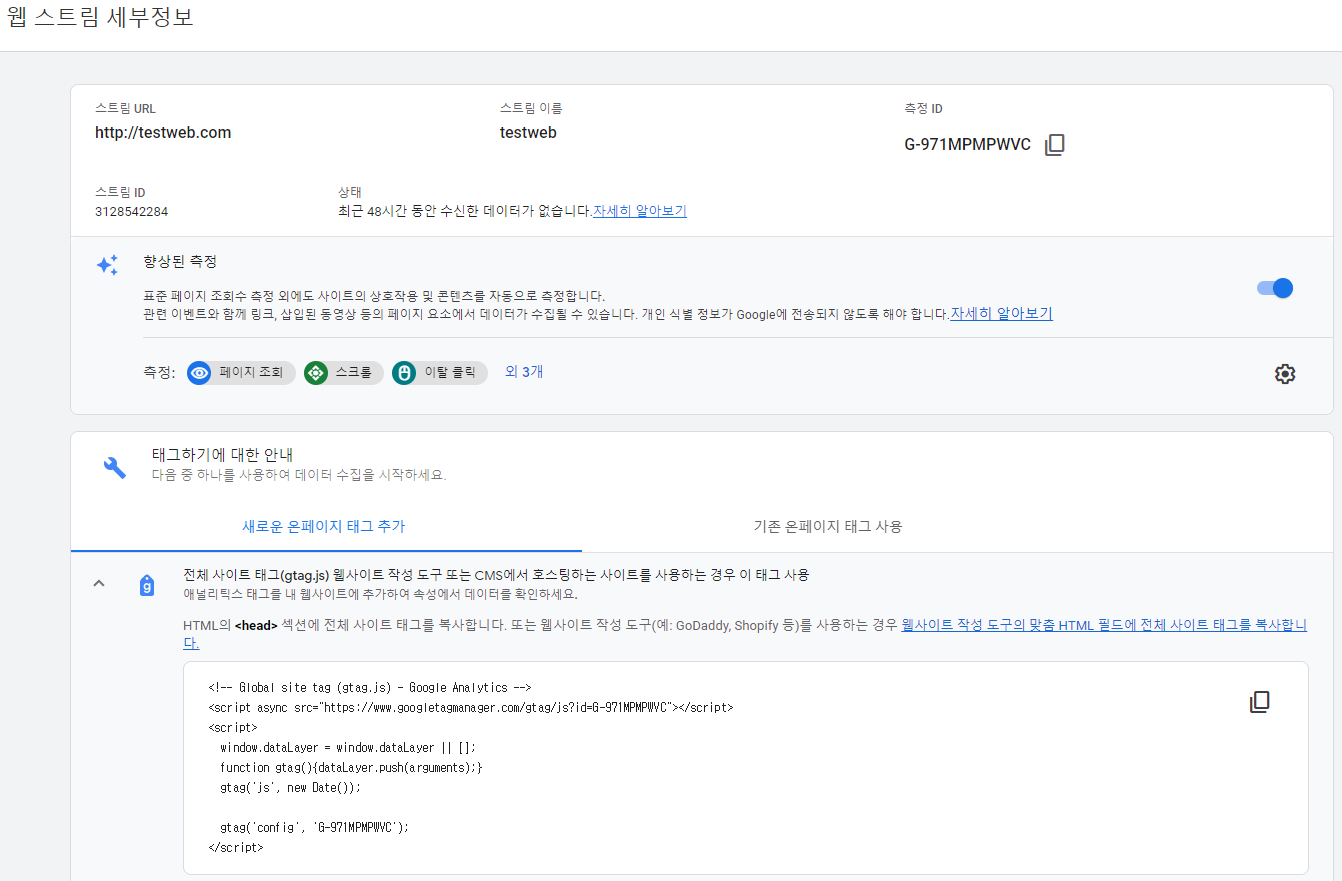Screen dimensions: 1342x881
Task: Click the stream ID 3128542284
Action: click(131, 212)
